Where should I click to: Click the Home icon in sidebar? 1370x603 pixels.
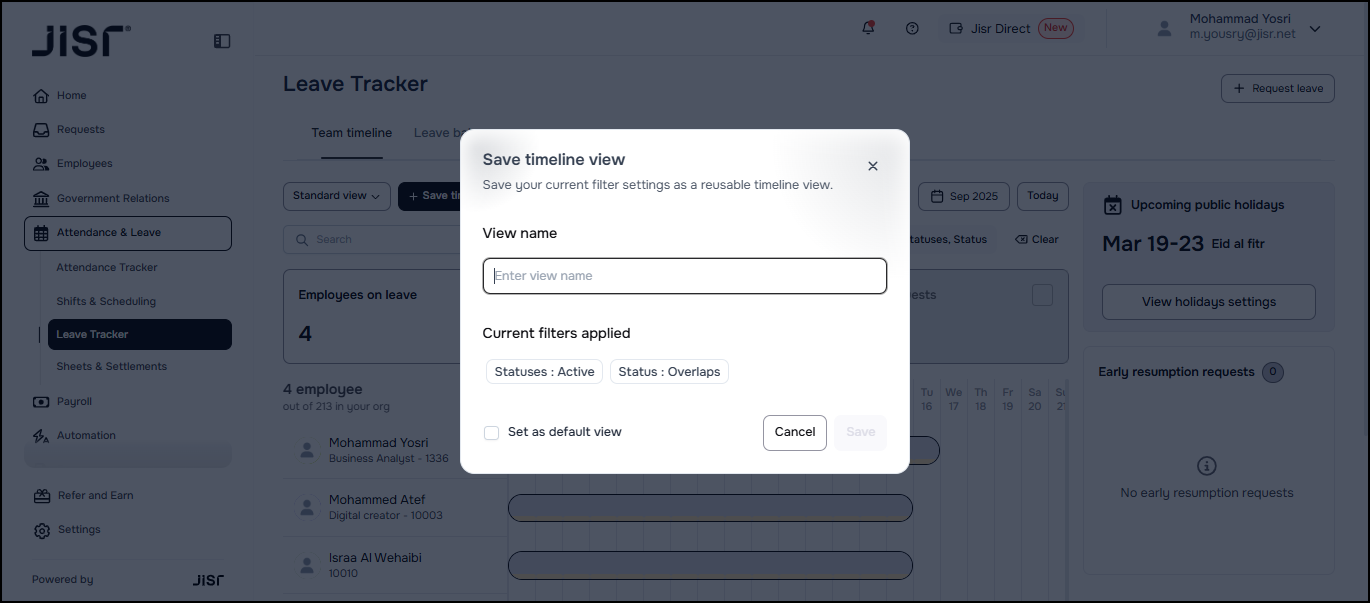pos(41,96)
